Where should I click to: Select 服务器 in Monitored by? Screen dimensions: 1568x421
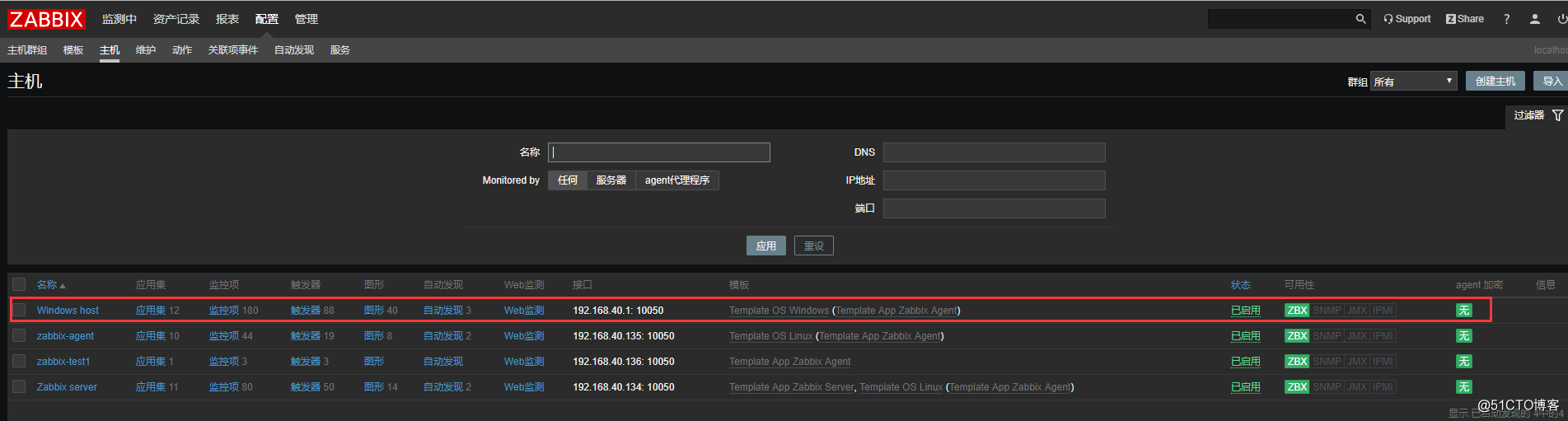[611, 180]
